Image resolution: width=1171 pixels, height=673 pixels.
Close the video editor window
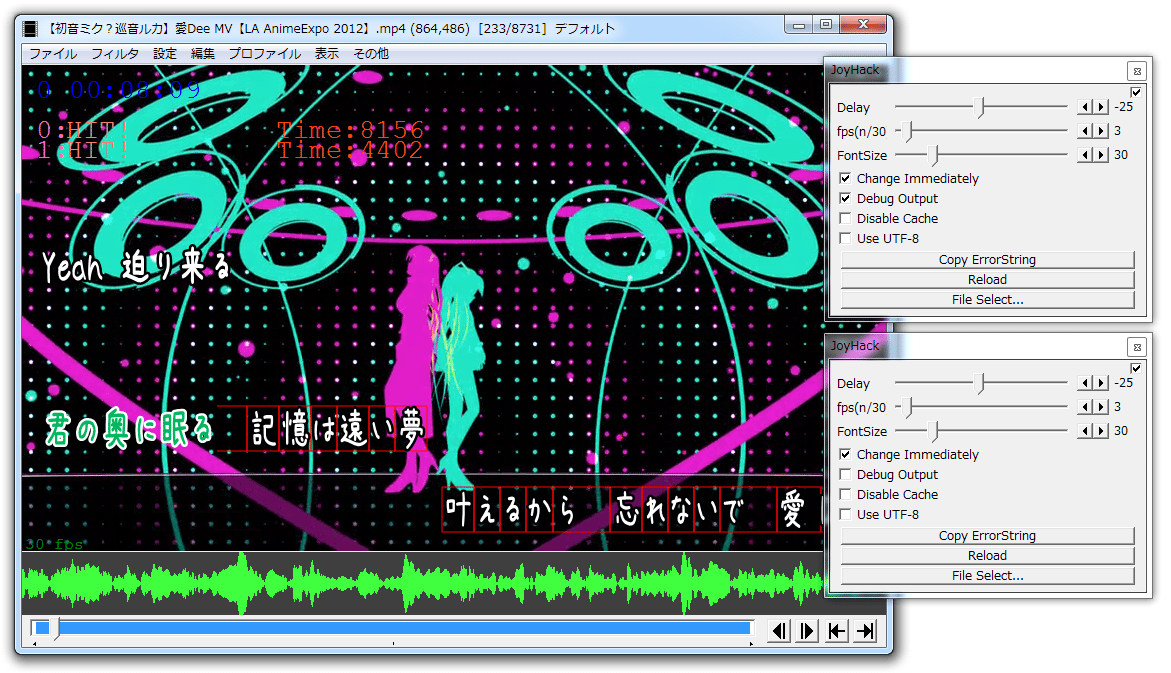coord(863,25)
